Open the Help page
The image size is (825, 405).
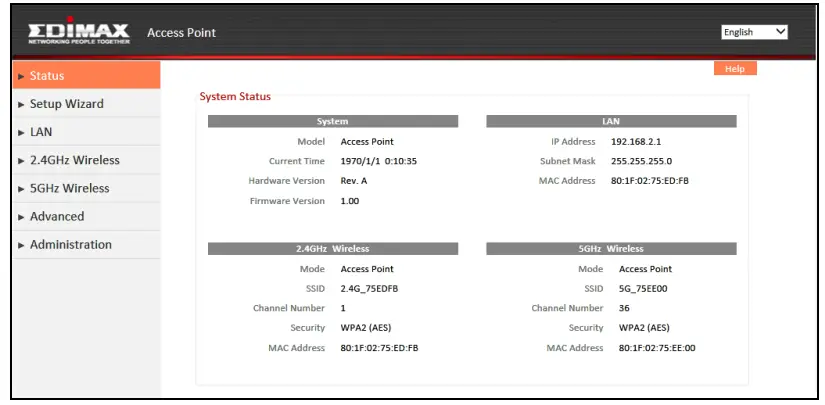point(735,68)
